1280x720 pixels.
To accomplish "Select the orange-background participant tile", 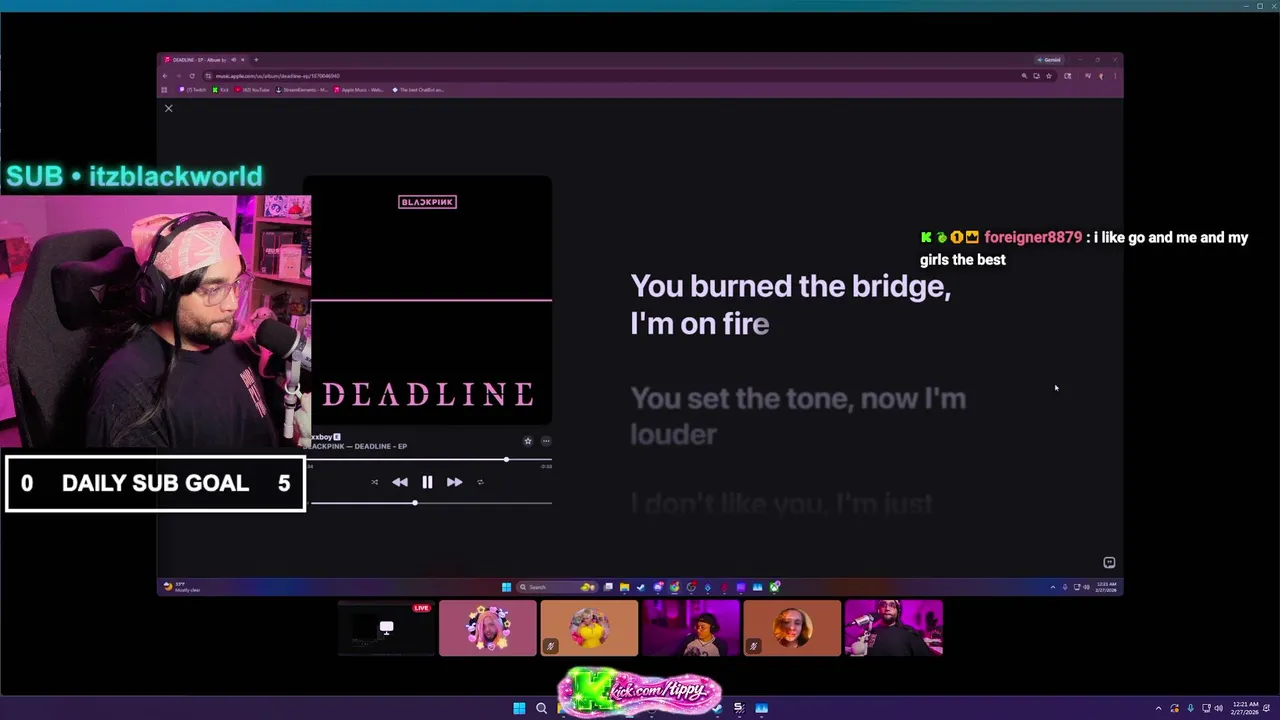I will point(792,628).
